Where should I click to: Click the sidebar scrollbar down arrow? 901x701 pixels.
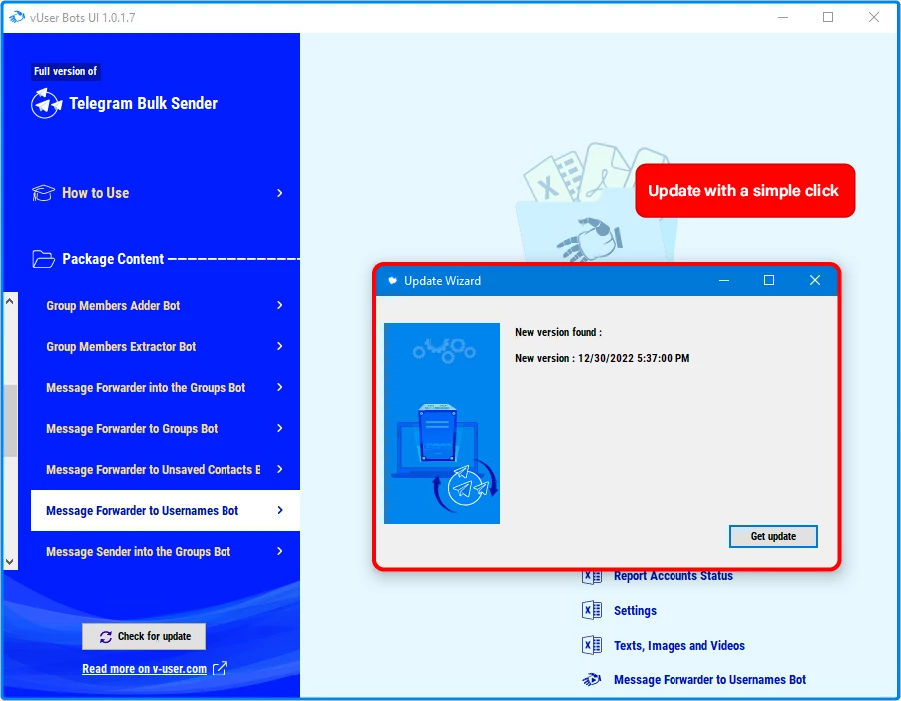(x=10, y=561)
